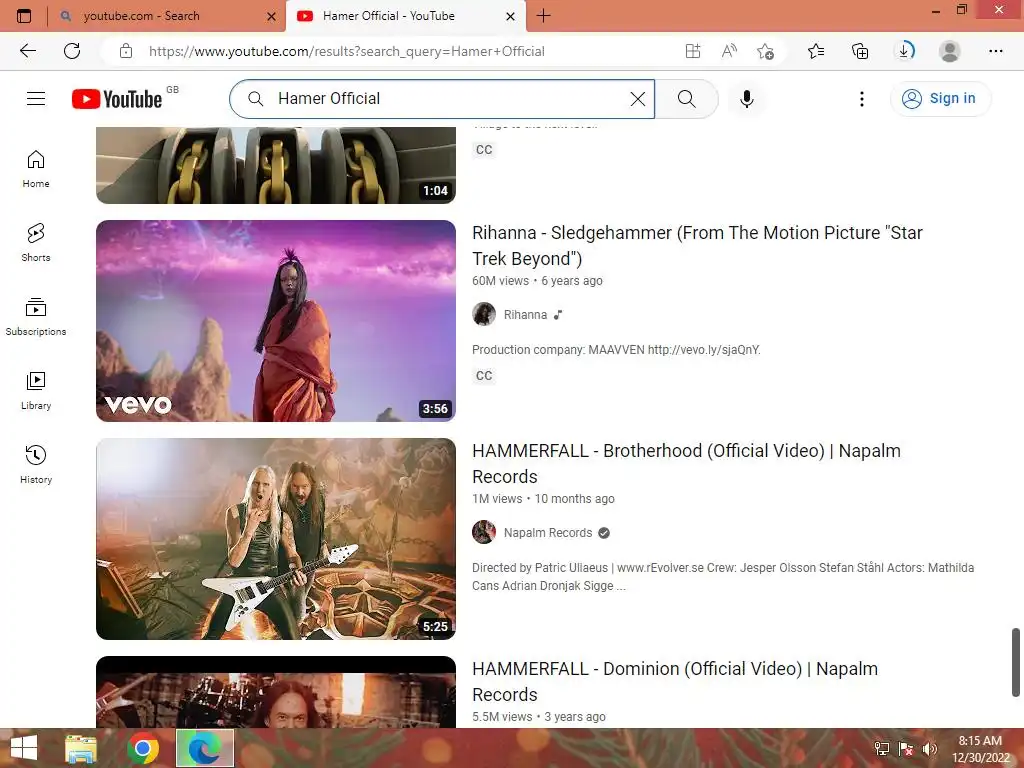Go to Home in the sidebar

coord(36,168)
